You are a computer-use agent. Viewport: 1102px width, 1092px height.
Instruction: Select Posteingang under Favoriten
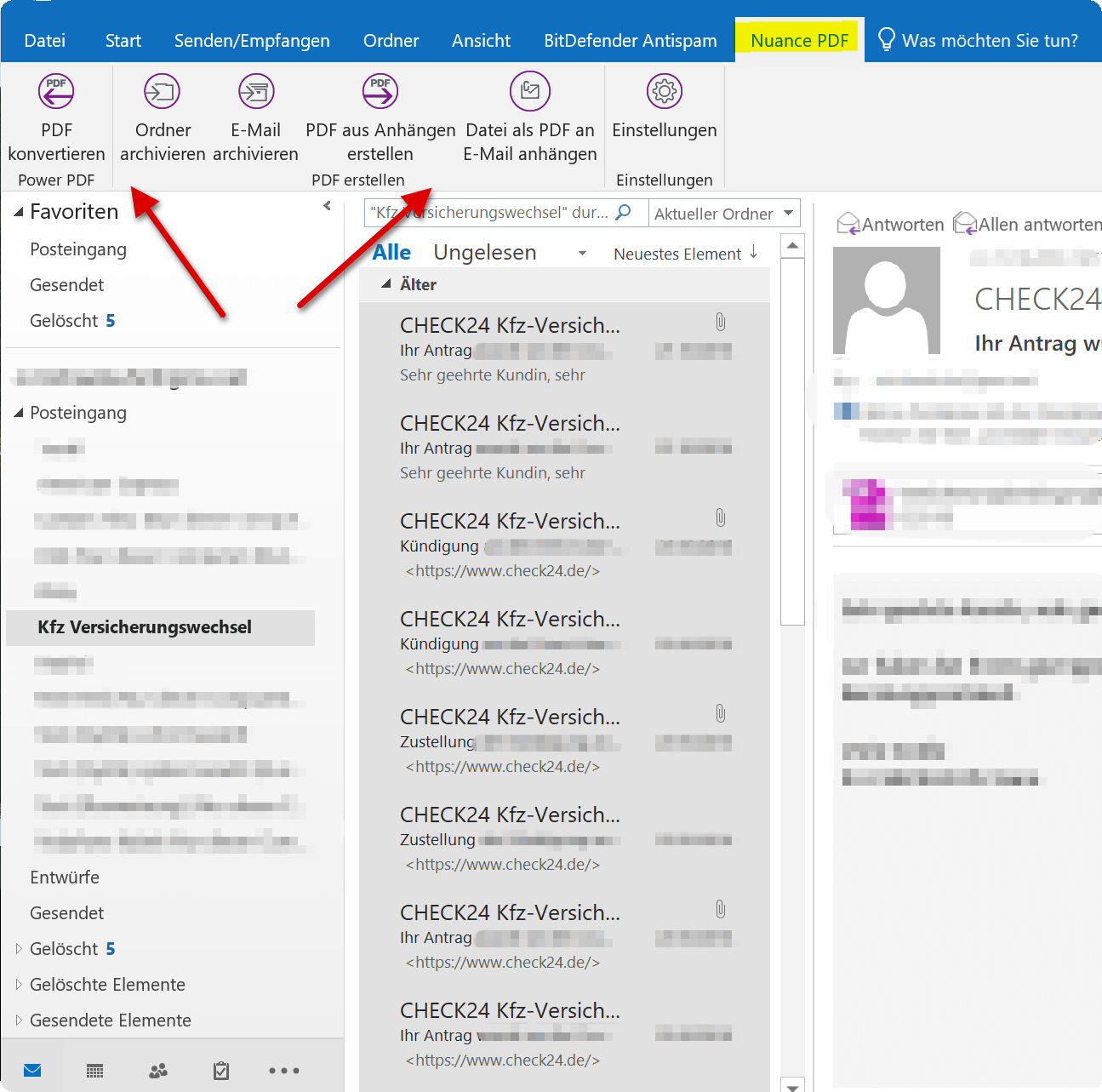click(78, 249)
